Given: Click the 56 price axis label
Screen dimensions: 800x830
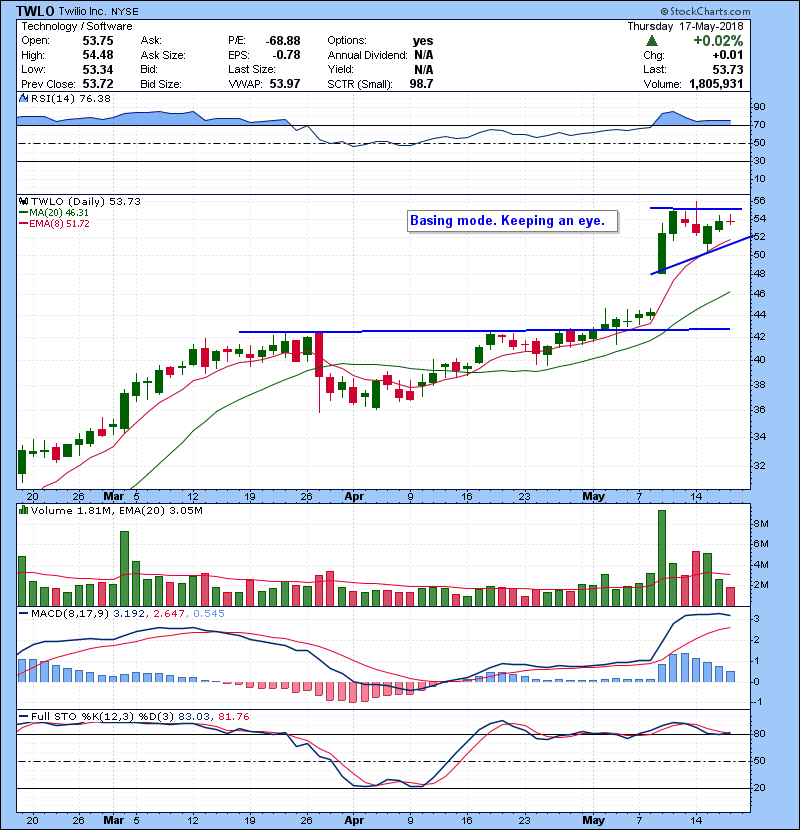Looking at the screenshot, I should coord(759,201).
